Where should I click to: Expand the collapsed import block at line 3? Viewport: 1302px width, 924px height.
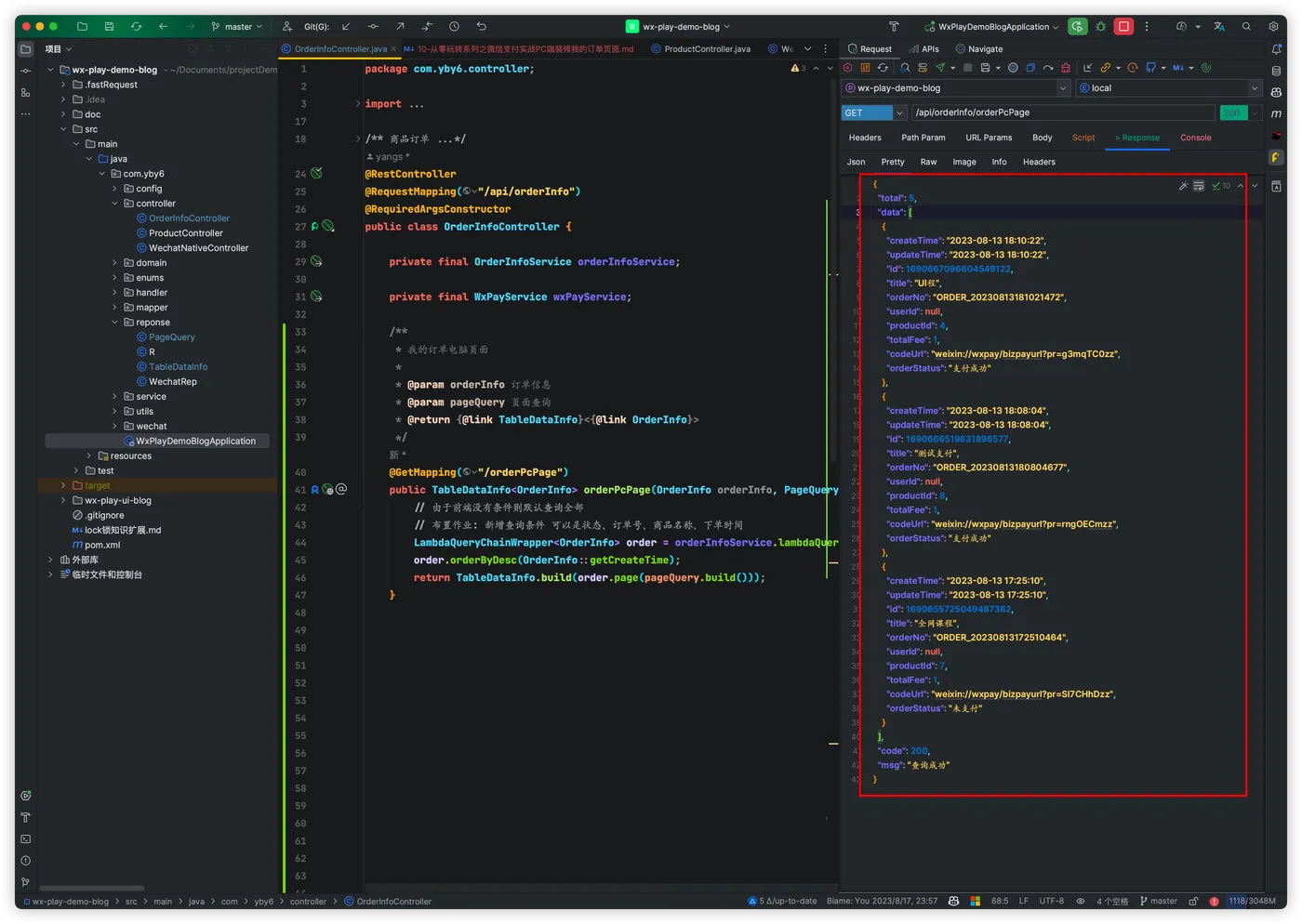(x=358, y=104)
